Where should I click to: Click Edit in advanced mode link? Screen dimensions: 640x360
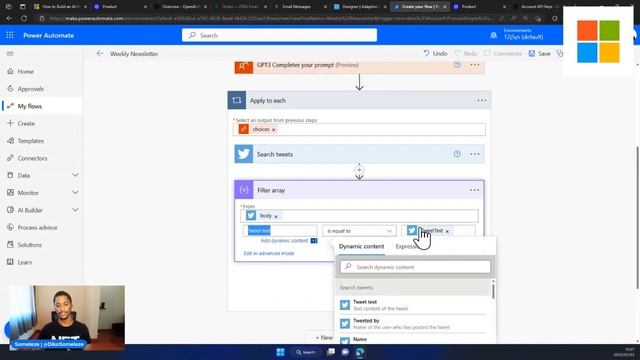[x=269, y=253]
